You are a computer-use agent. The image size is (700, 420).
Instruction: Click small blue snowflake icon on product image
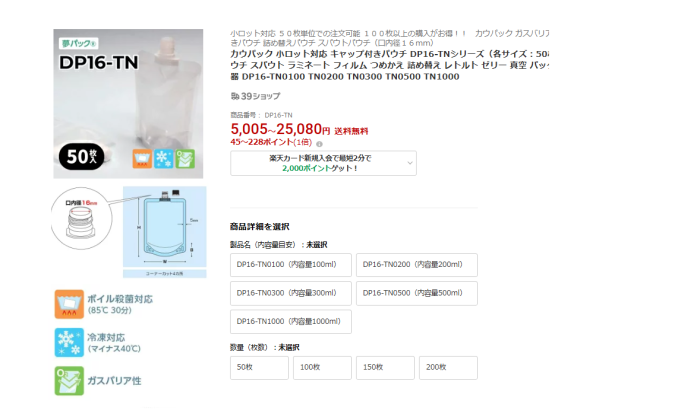(163, 159)
